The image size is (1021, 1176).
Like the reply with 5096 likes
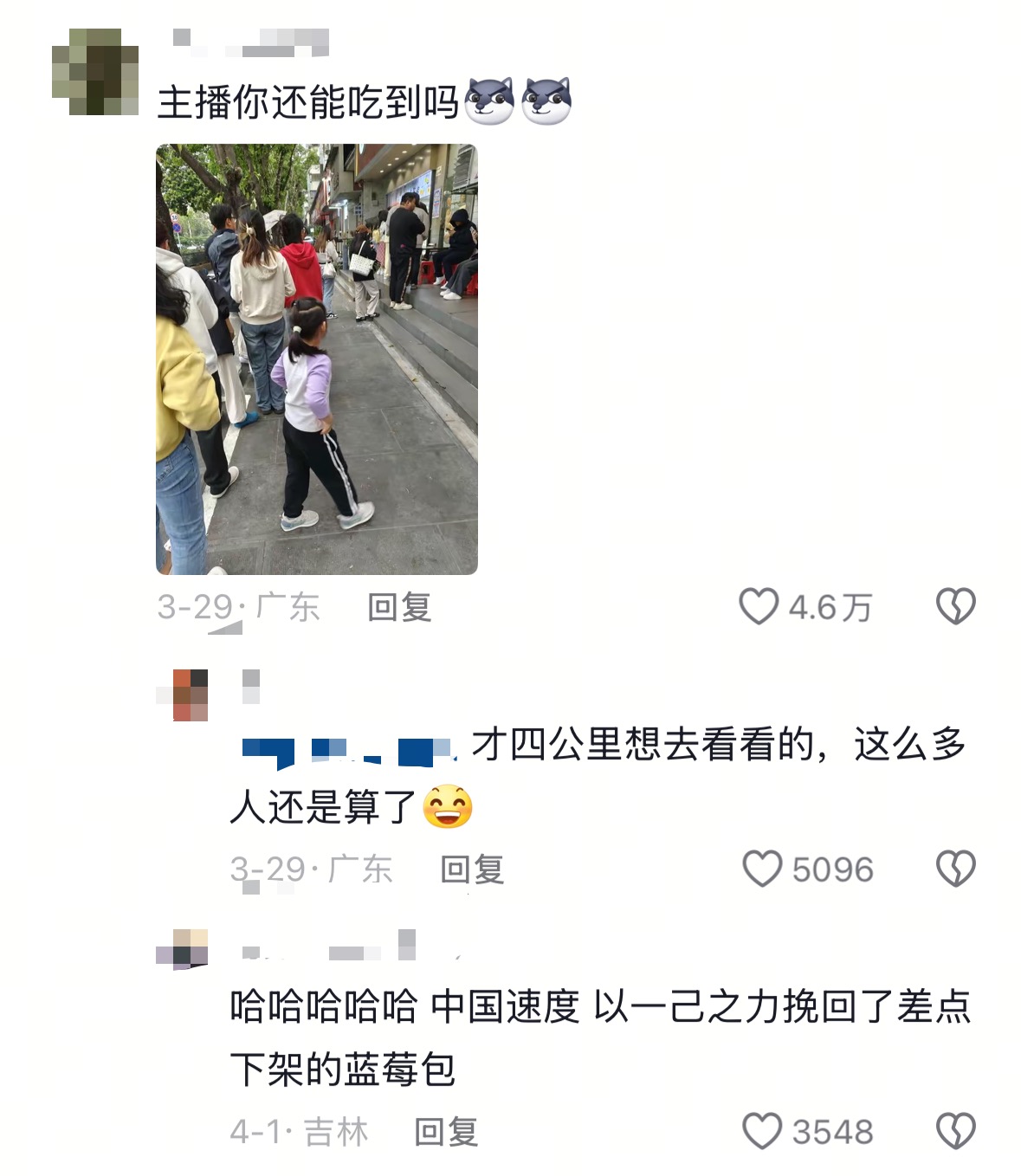(762, 869)
